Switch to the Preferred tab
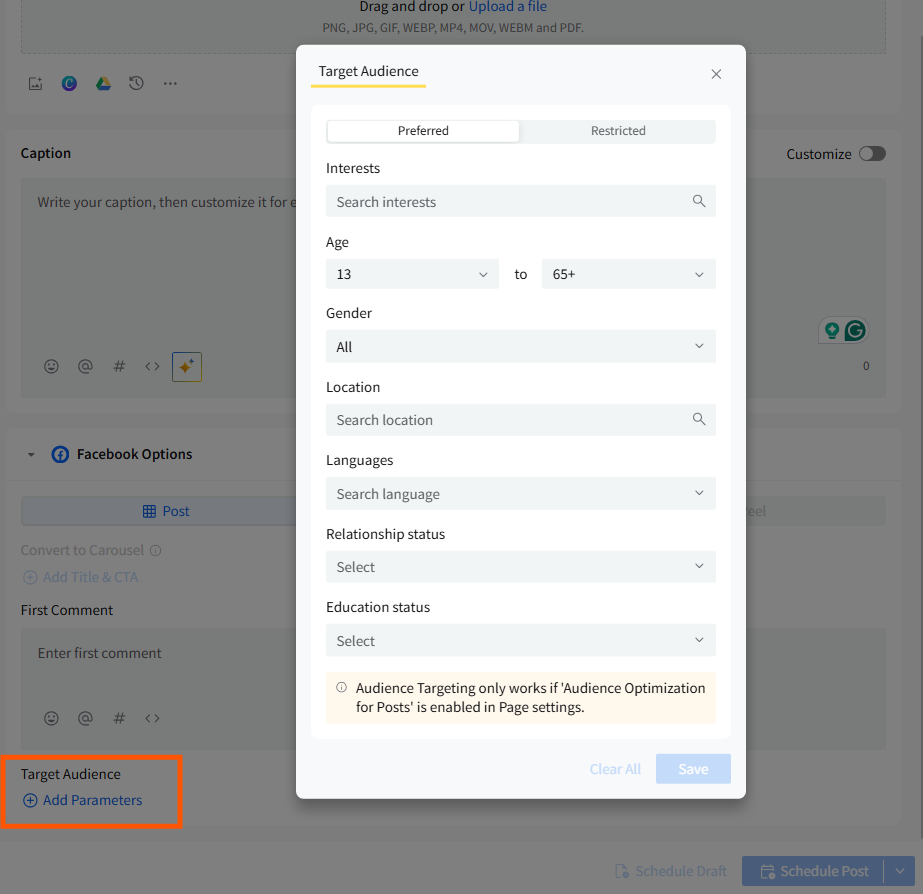This screenshot has width=923, height=894. pos(423,131)
